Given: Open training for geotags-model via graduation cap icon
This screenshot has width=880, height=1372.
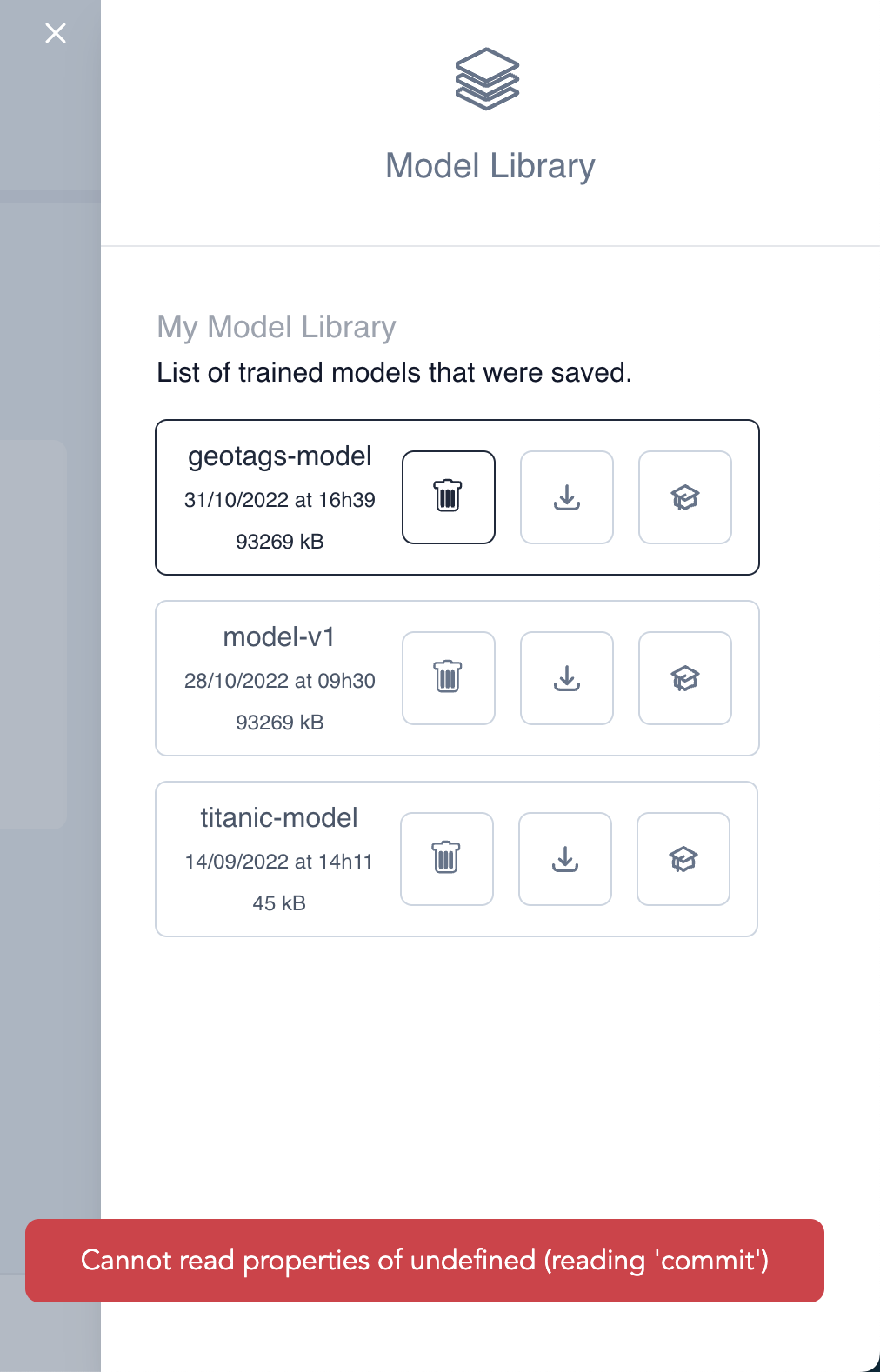Looking at the screenshot, I should [x=684, y=496].
